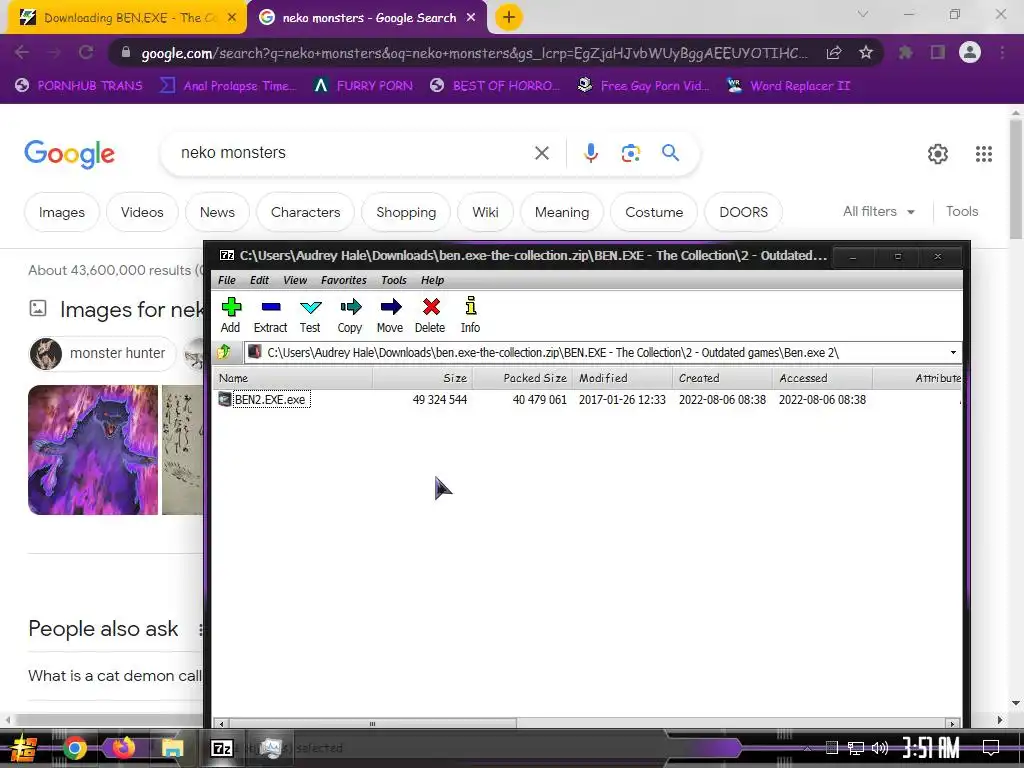Filter results by Videos
The image size is (1024, 768).
(x=142, y=212)
